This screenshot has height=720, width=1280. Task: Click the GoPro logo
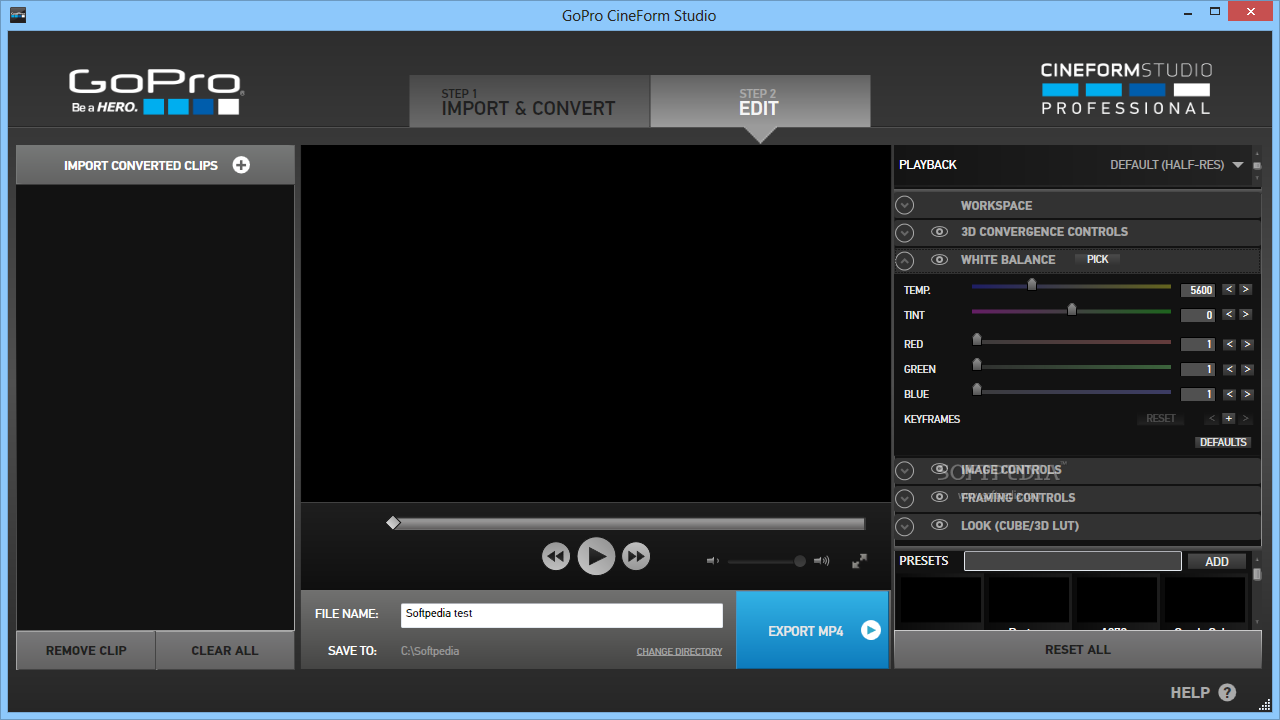[155, 92]
